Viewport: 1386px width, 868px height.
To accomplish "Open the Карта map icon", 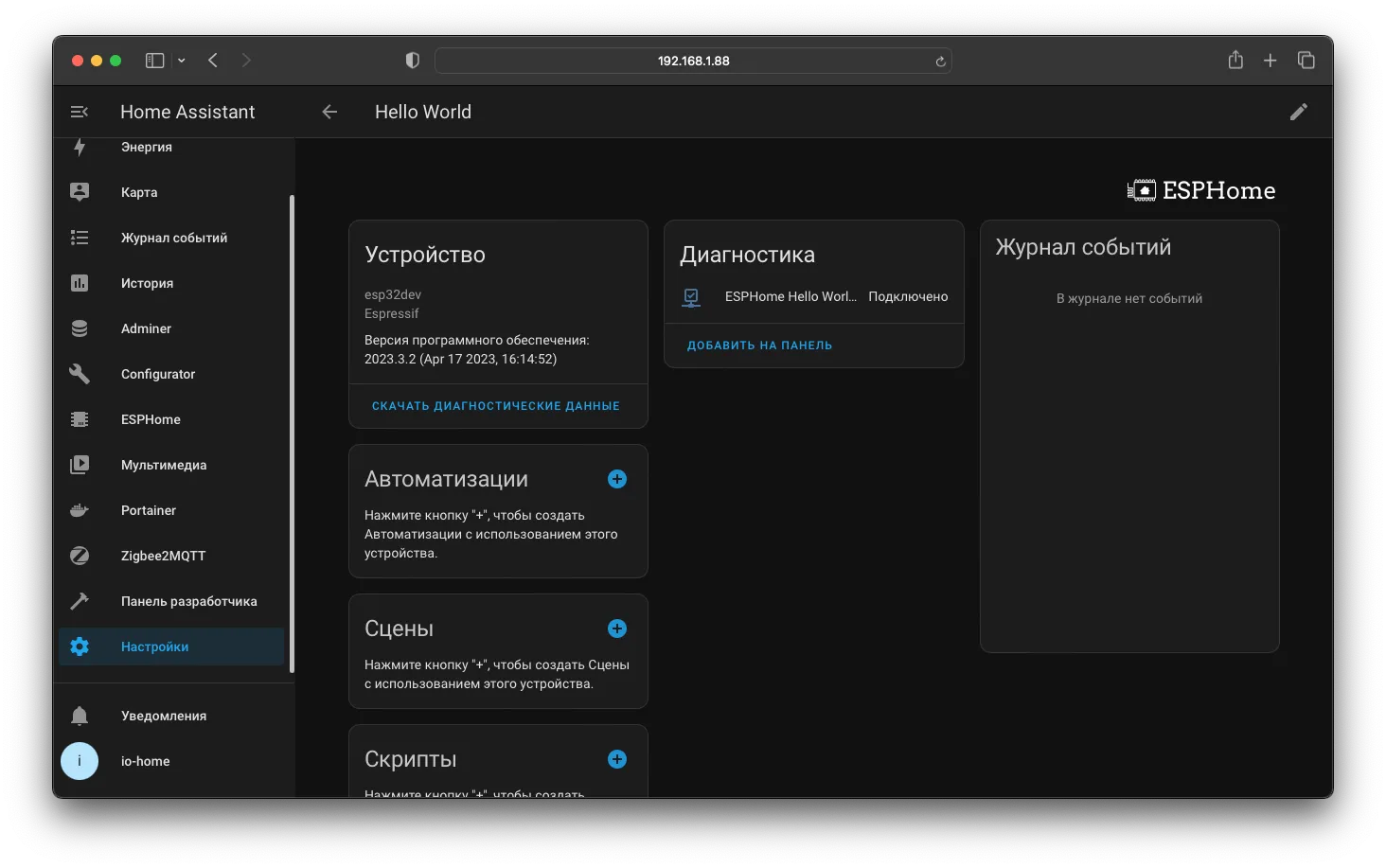I will click(x=80, y=192).
